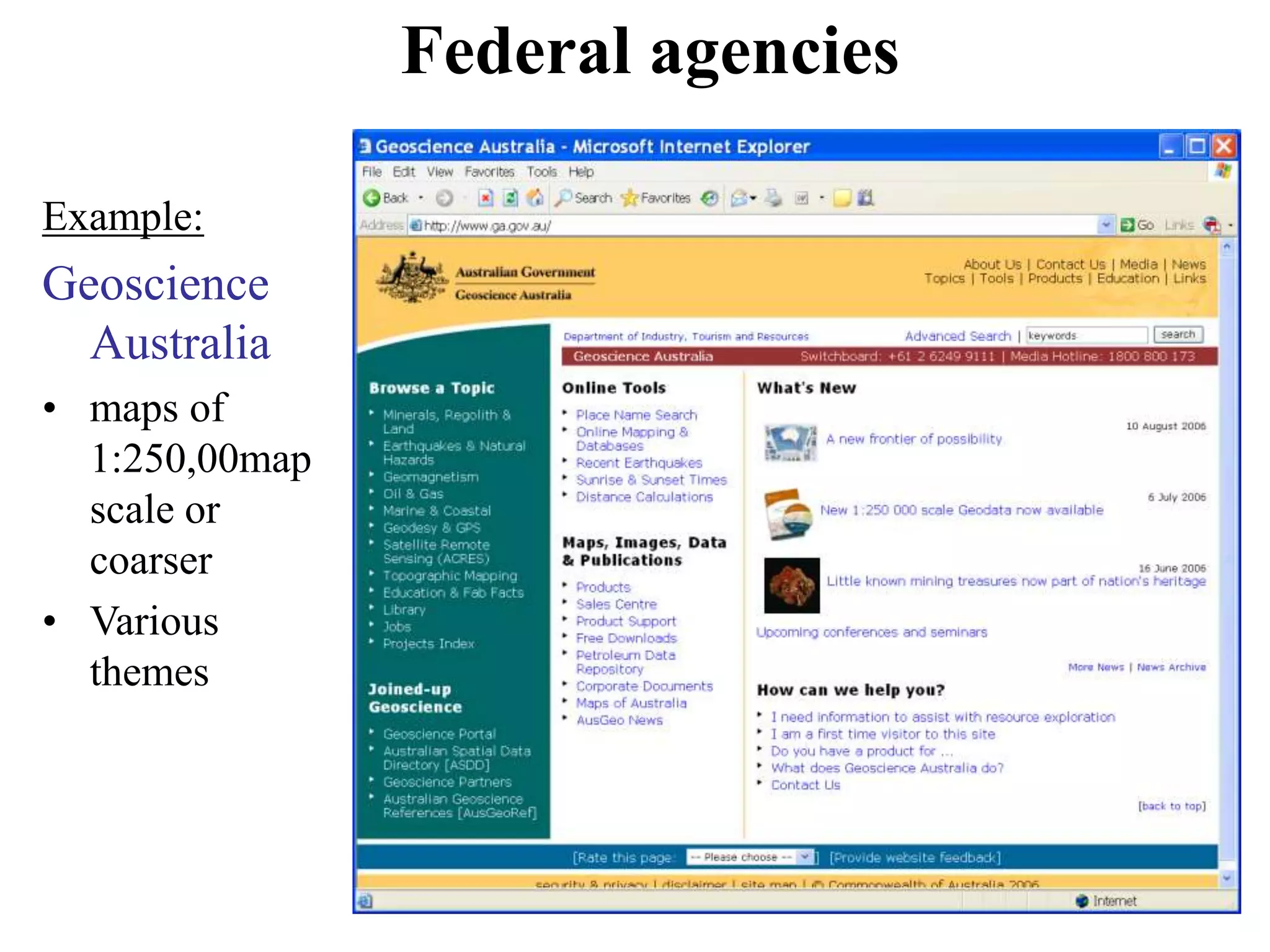The image size is (1270, 952).
Task: Click the Refresh page icon
Action: click(x=510, y=198)
